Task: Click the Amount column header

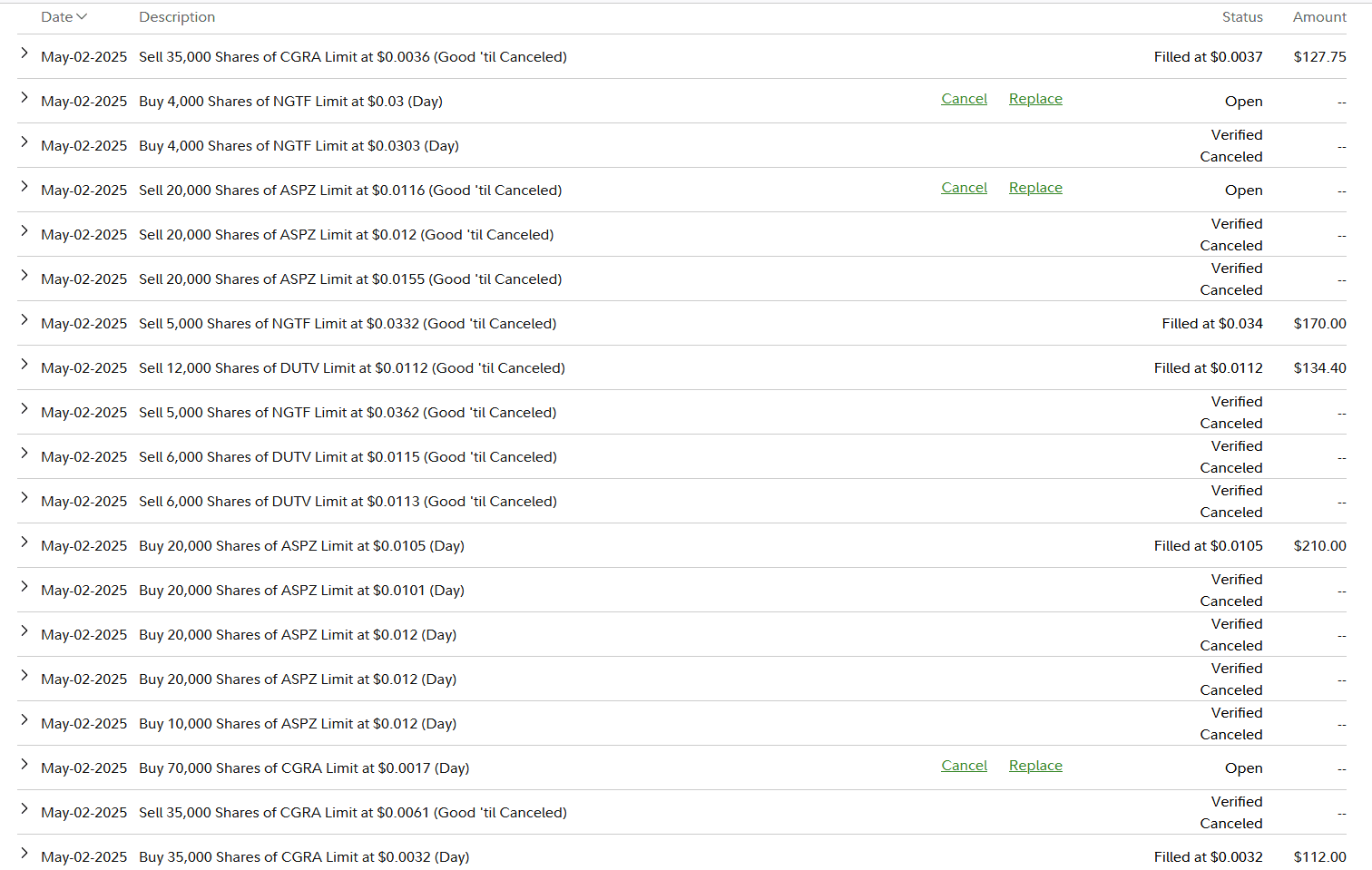Action: (x=1319, y=17)
